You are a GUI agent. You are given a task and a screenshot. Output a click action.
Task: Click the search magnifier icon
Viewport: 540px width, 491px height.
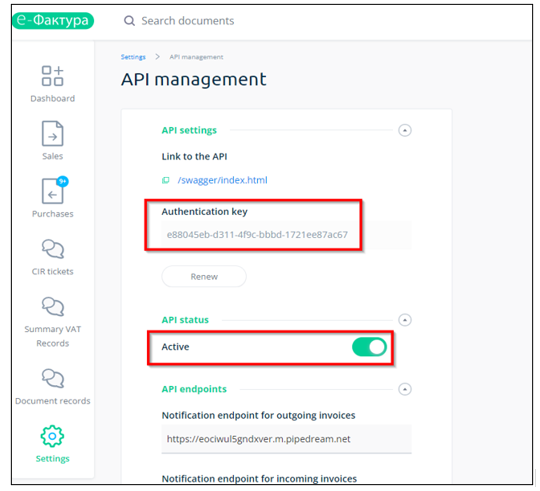(129, 21)
